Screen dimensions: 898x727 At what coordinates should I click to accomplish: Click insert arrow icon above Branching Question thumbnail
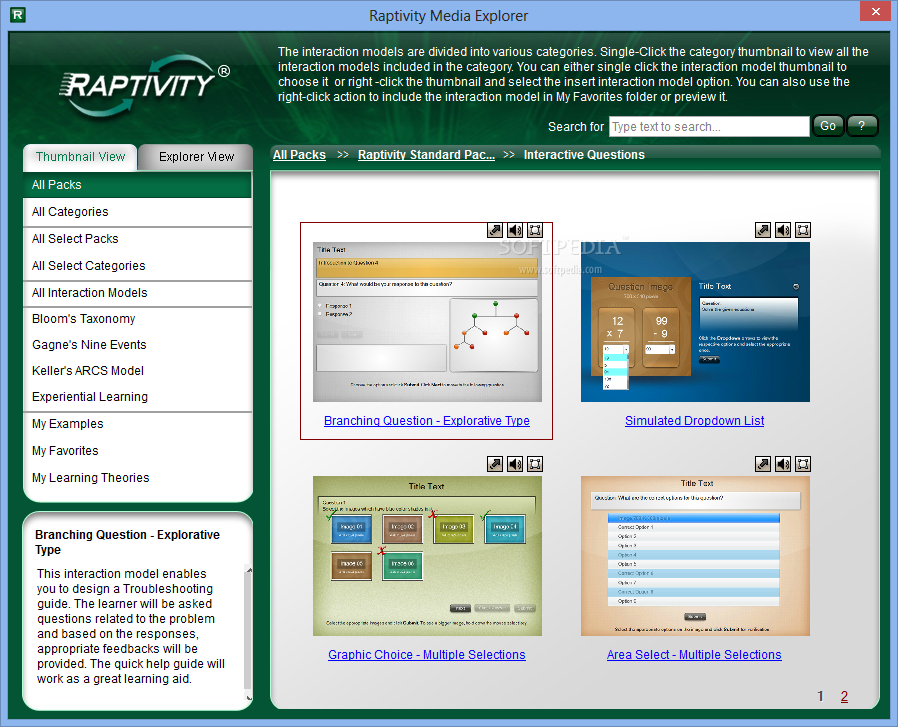coord(495,230)
